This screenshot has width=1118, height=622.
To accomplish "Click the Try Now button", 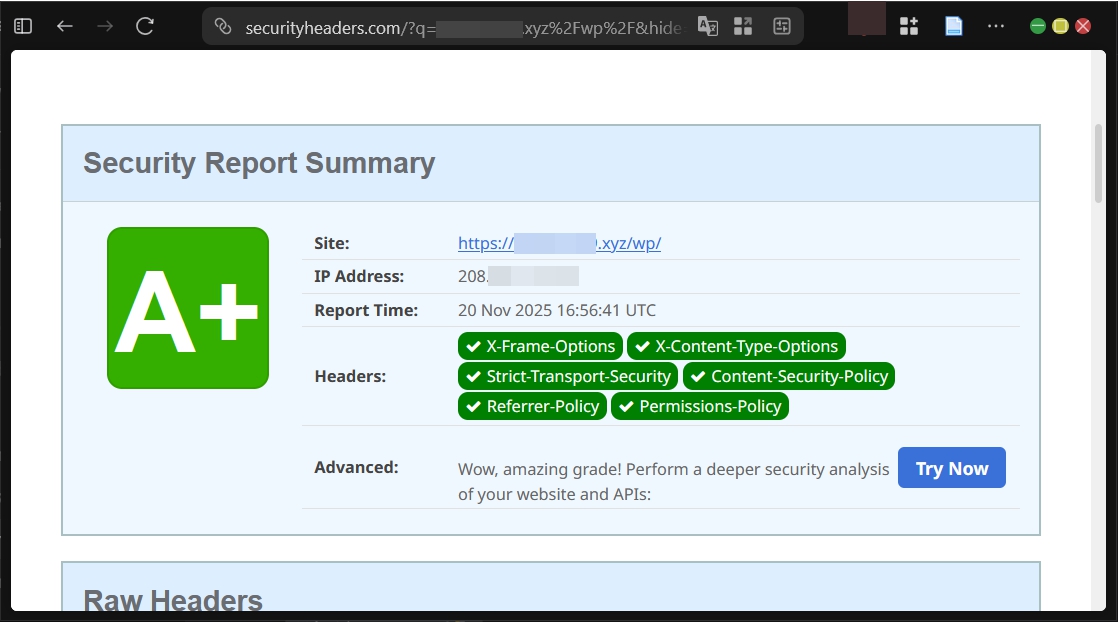I will pos(951,467).
